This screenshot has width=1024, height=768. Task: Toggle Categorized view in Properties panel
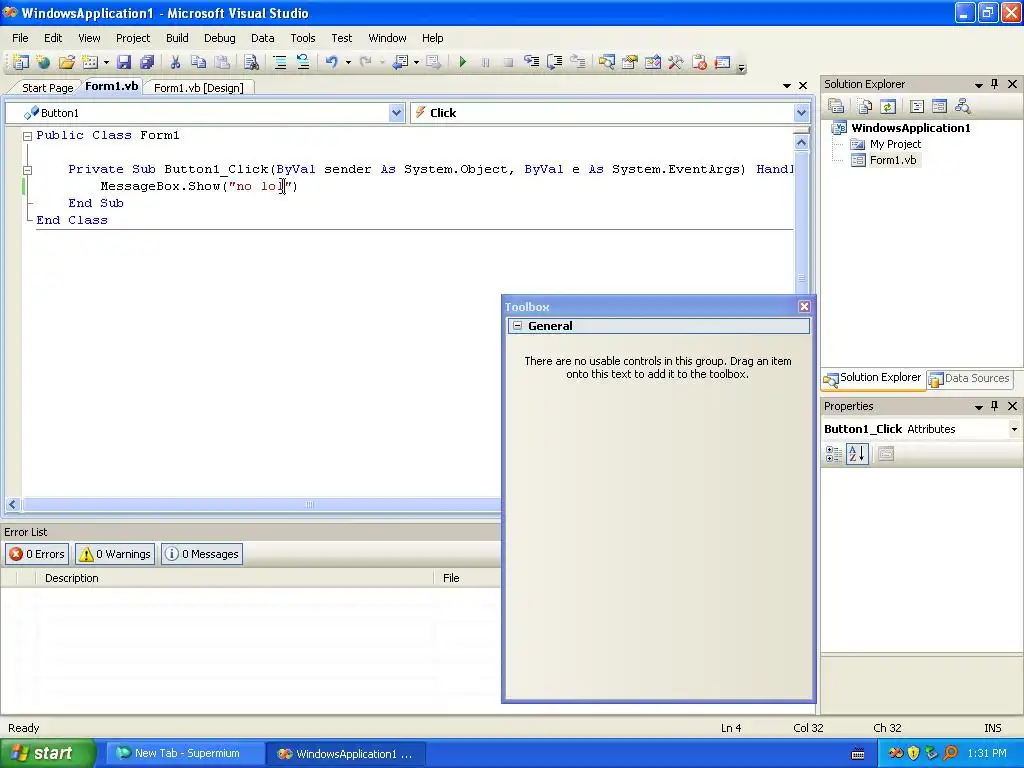(x=834, y=454)
